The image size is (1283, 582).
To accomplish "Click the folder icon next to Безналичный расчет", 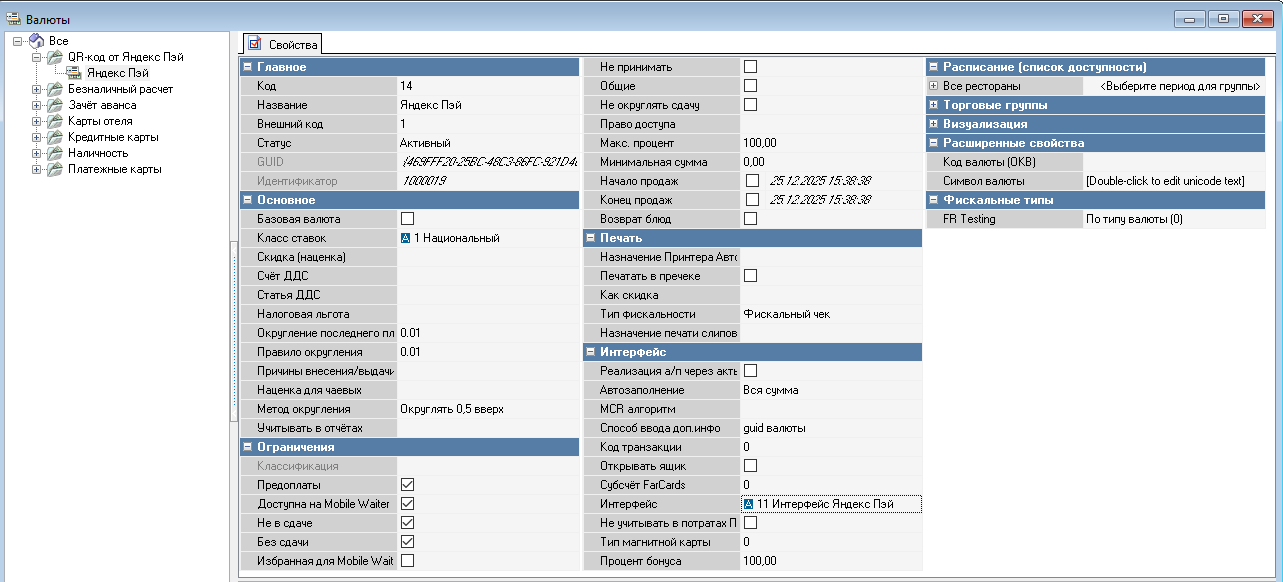I will [x=55, y=89].
